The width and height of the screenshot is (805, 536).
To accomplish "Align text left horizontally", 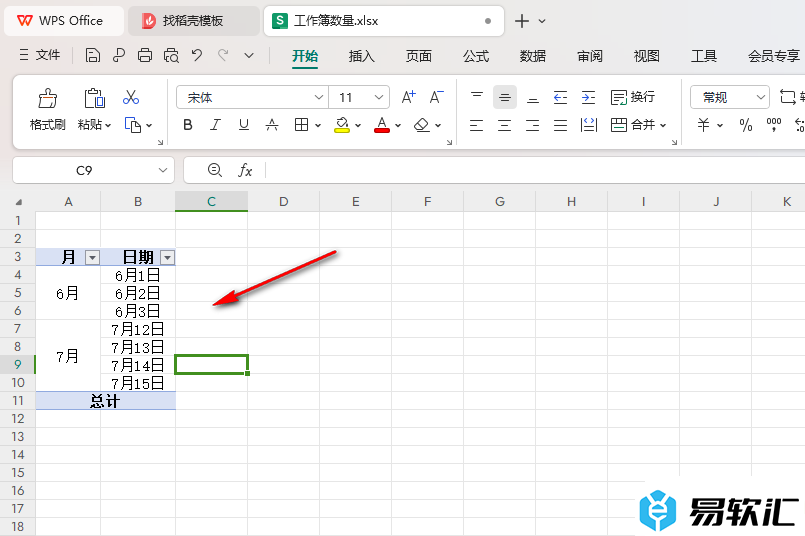I will pos(476,125).
